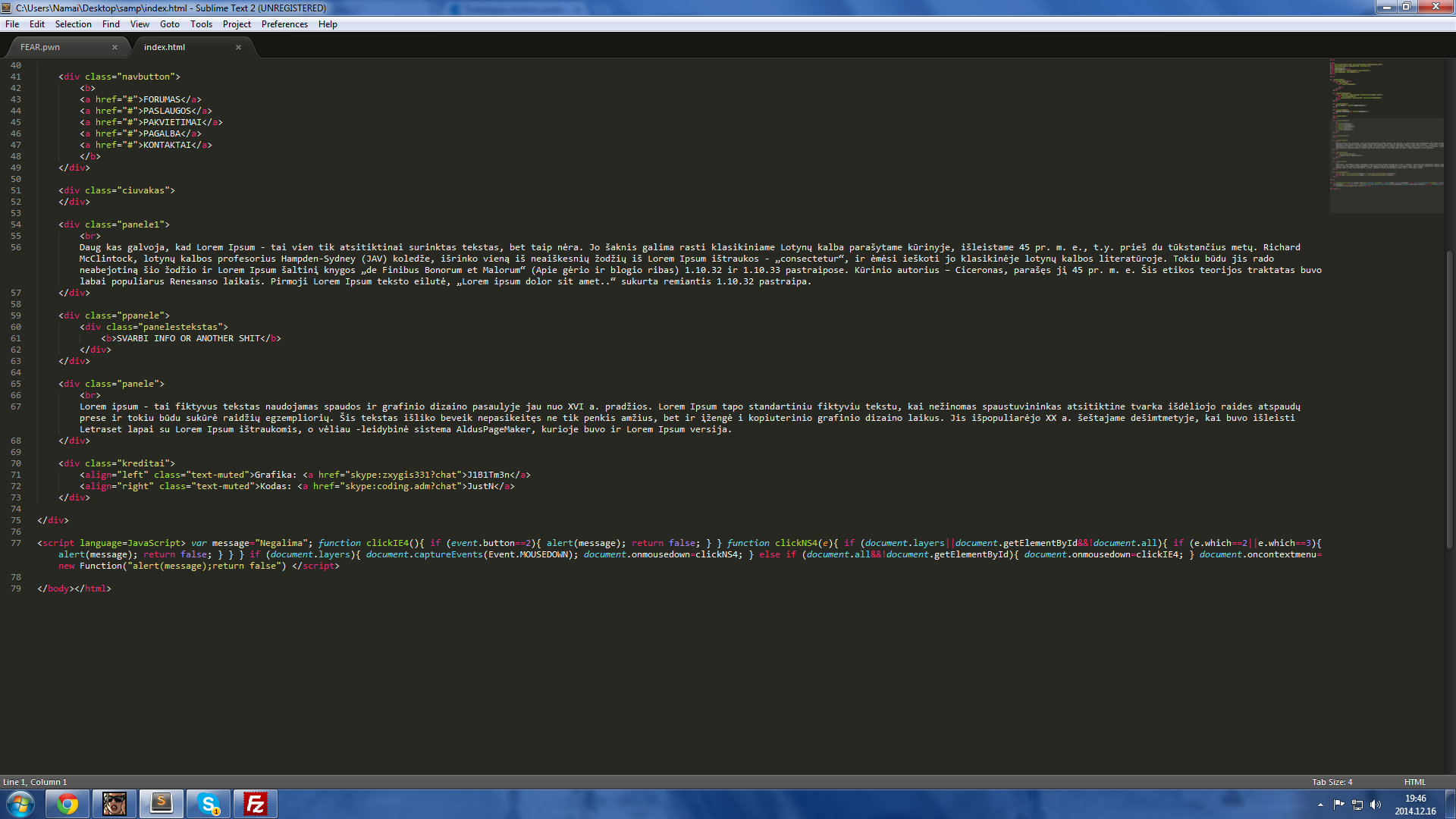
Task: Switch to Sublime Text taskbar icon
Action: point(162,804)
